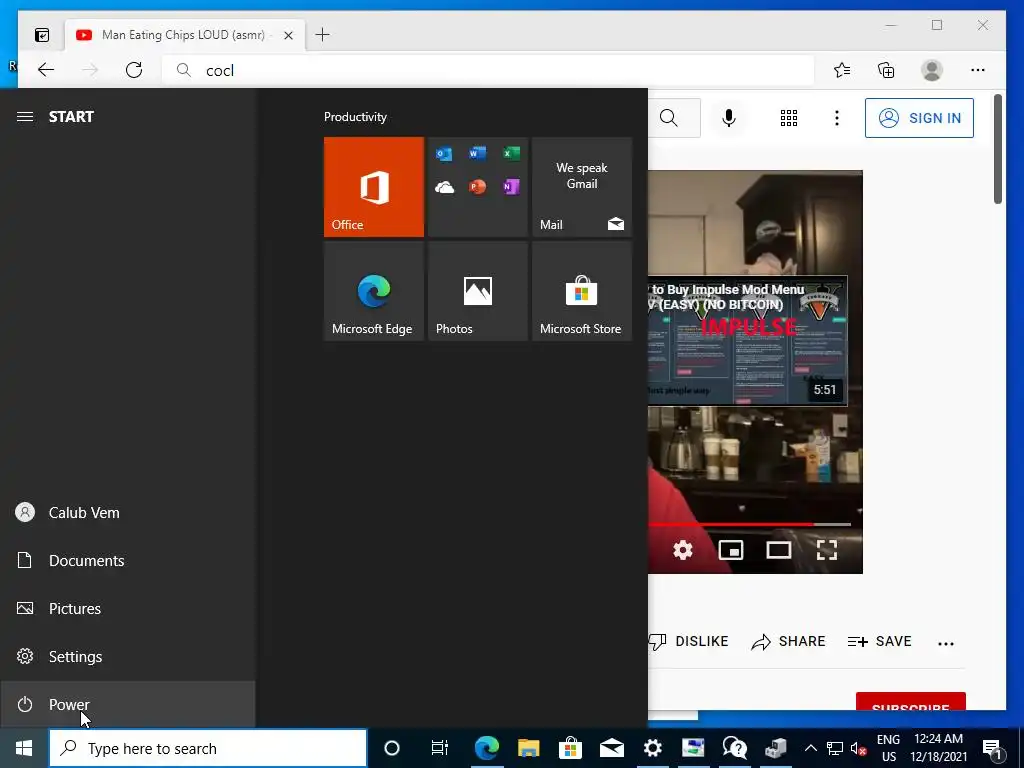This screenshot has height=768, width=1024.
Task: Open the clock and calendar flyout
Action: click(938, 748)
